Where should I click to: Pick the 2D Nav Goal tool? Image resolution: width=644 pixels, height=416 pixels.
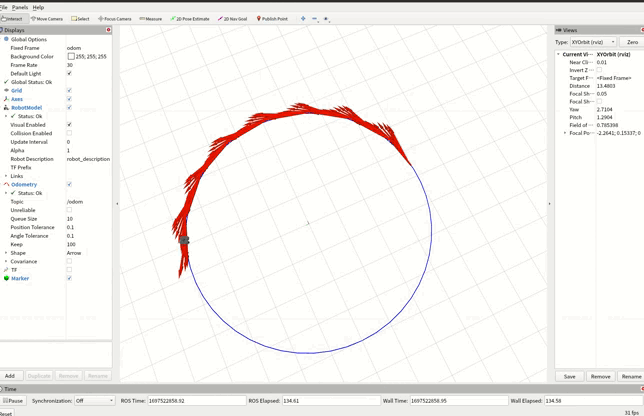[x=233, y=18]
